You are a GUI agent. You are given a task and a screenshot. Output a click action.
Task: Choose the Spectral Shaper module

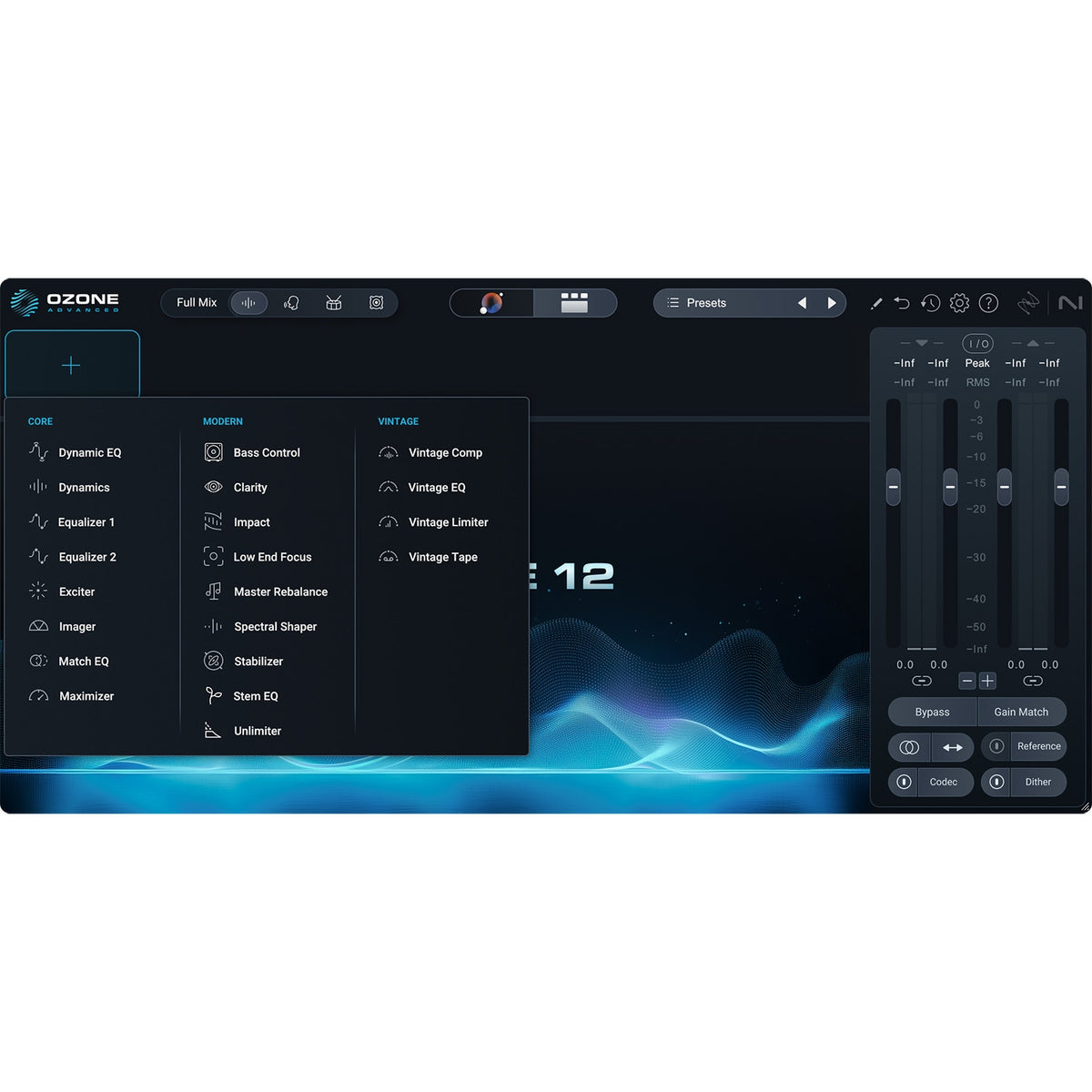261,627
